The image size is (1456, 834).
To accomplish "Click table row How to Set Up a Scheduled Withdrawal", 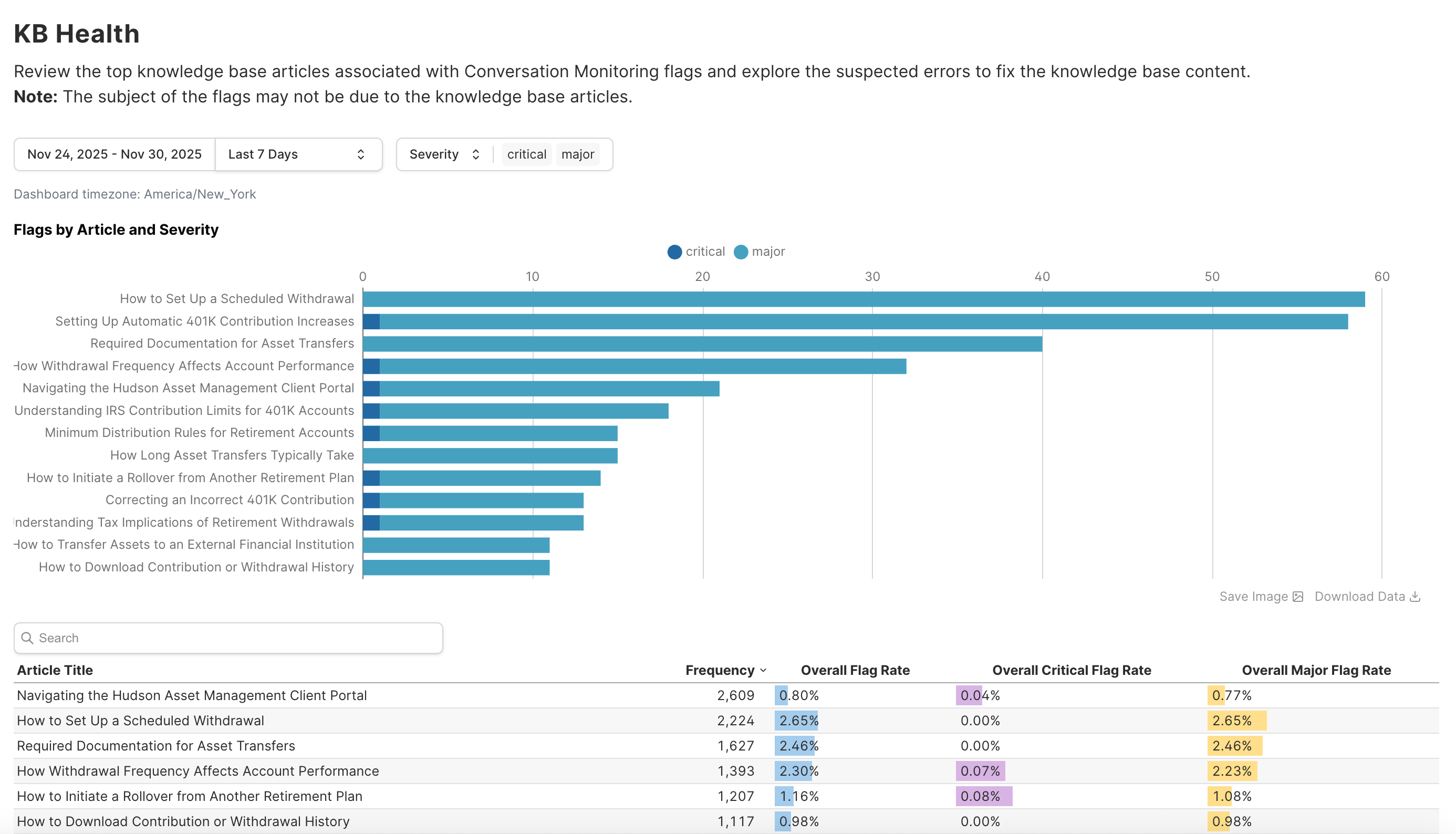I will 726,721.
